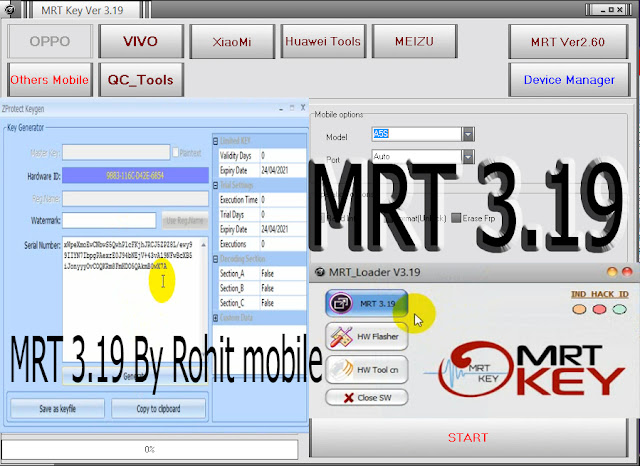Screen dimensions: 640x466
Task: Click the Section_C False value
Action: pos(283,303)
